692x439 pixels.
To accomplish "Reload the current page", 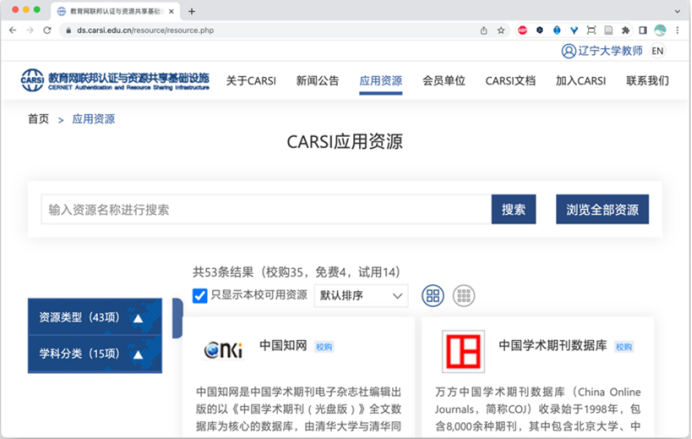I will point(47,30).
